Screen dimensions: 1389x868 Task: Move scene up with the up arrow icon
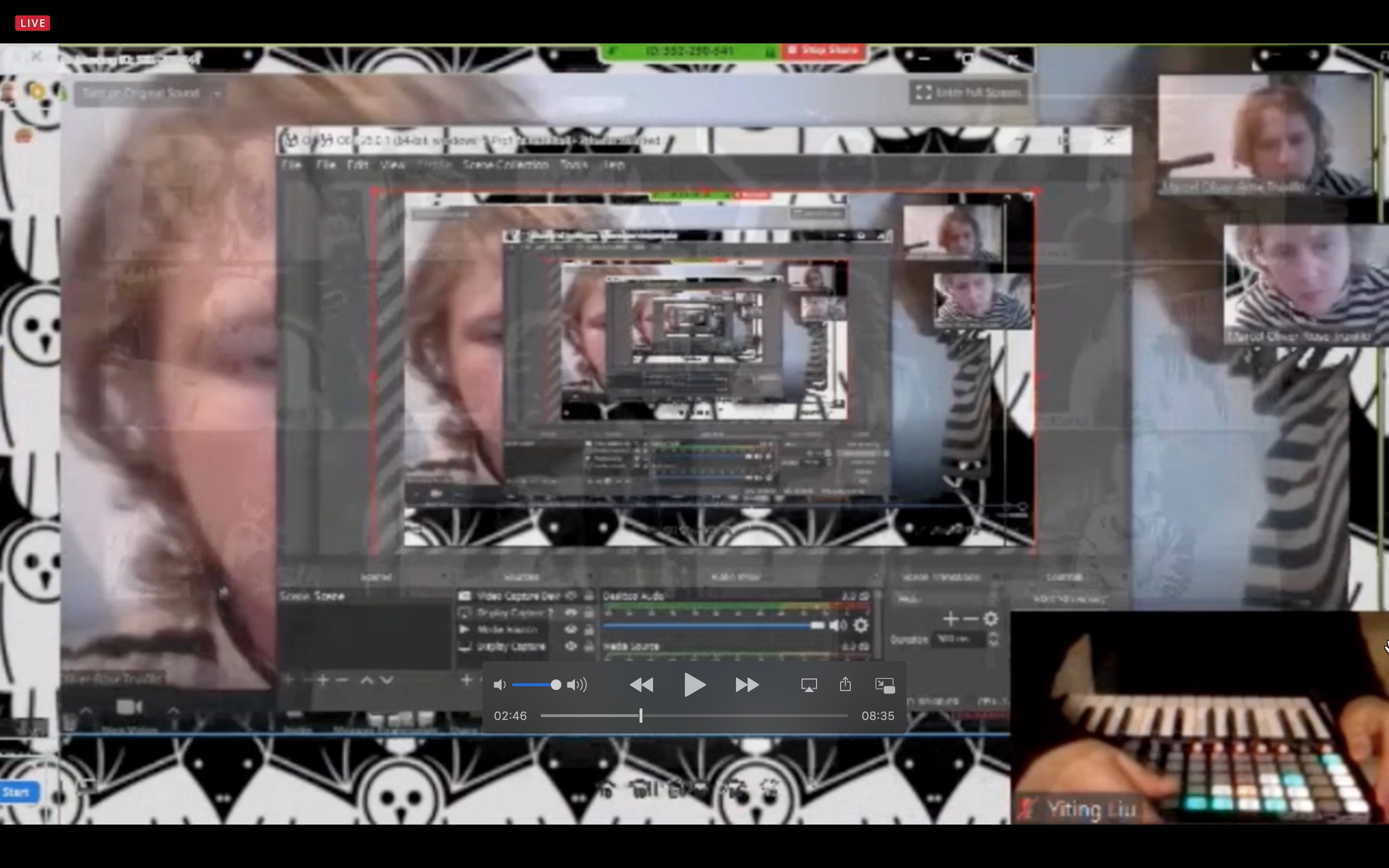pyautogui.click(x=366, y=680)
